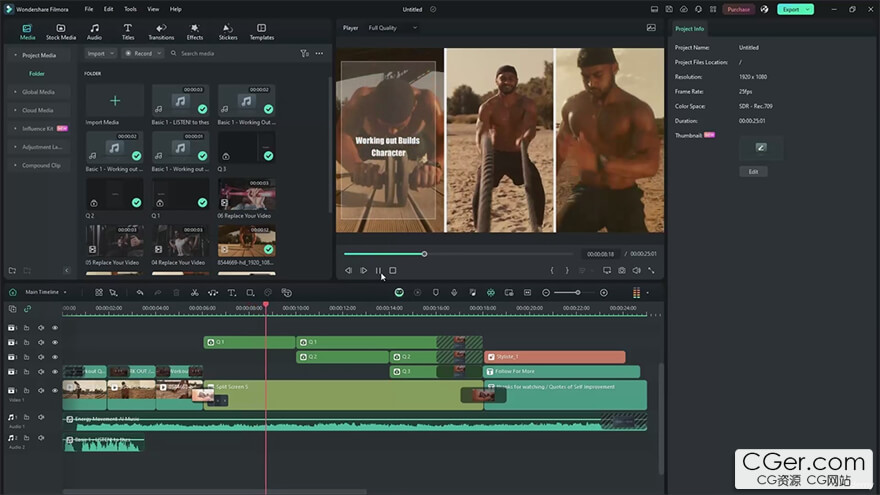Open audio meter options dropdown arrow
Screen dimensions: 880x495
tap(647, 292)
